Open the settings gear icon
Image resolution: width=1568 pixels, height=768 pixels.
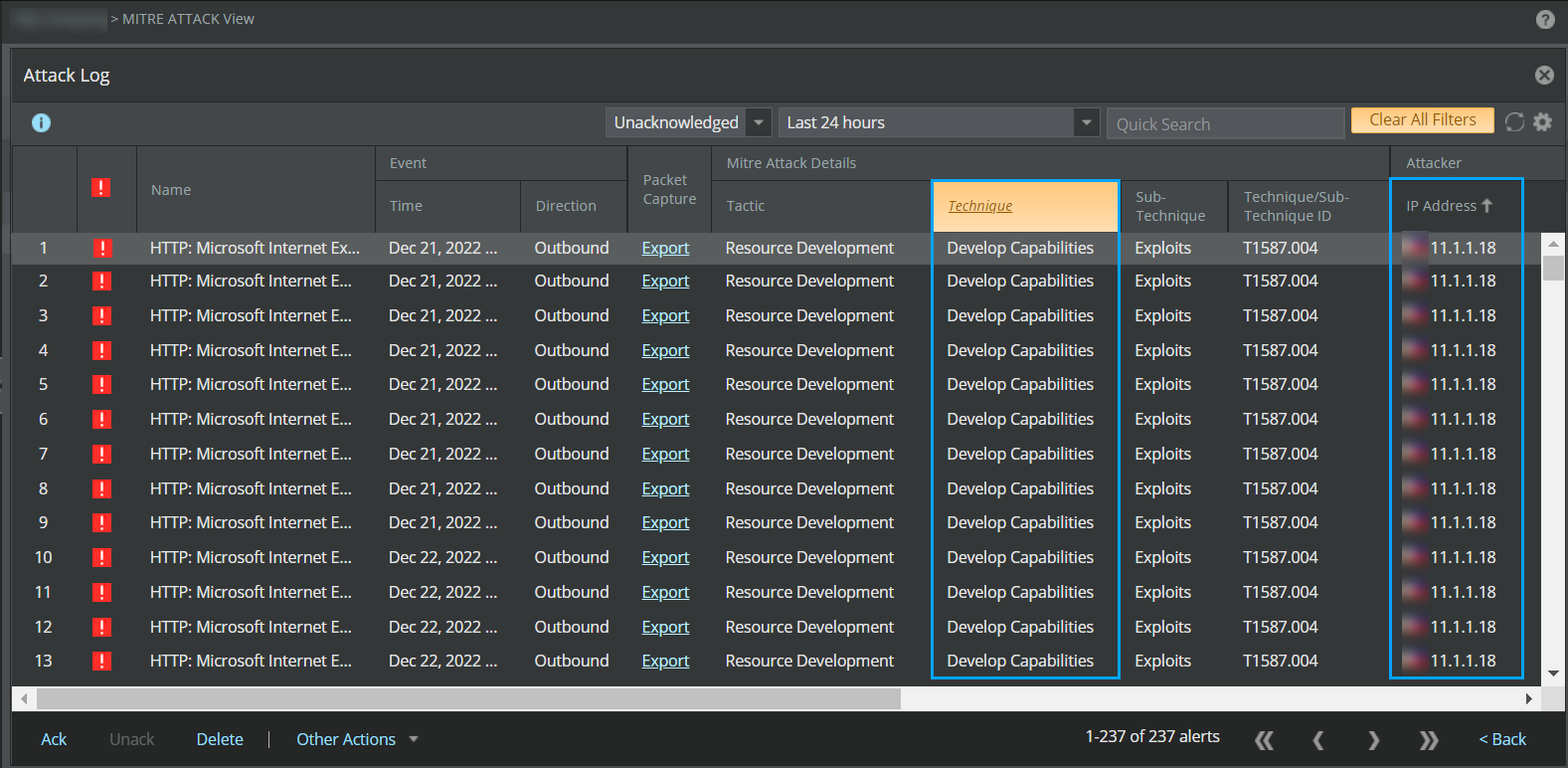[1542, 121]
